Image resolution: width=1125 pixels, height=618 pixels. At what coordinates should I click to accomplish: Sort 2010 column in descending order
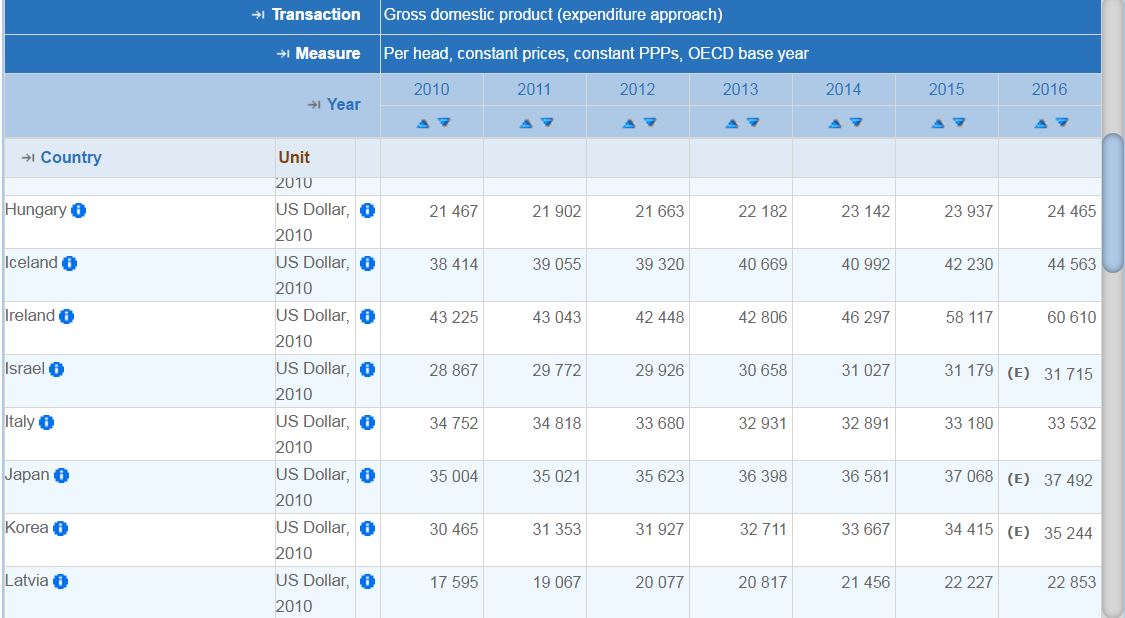click(x=444, y=123)
